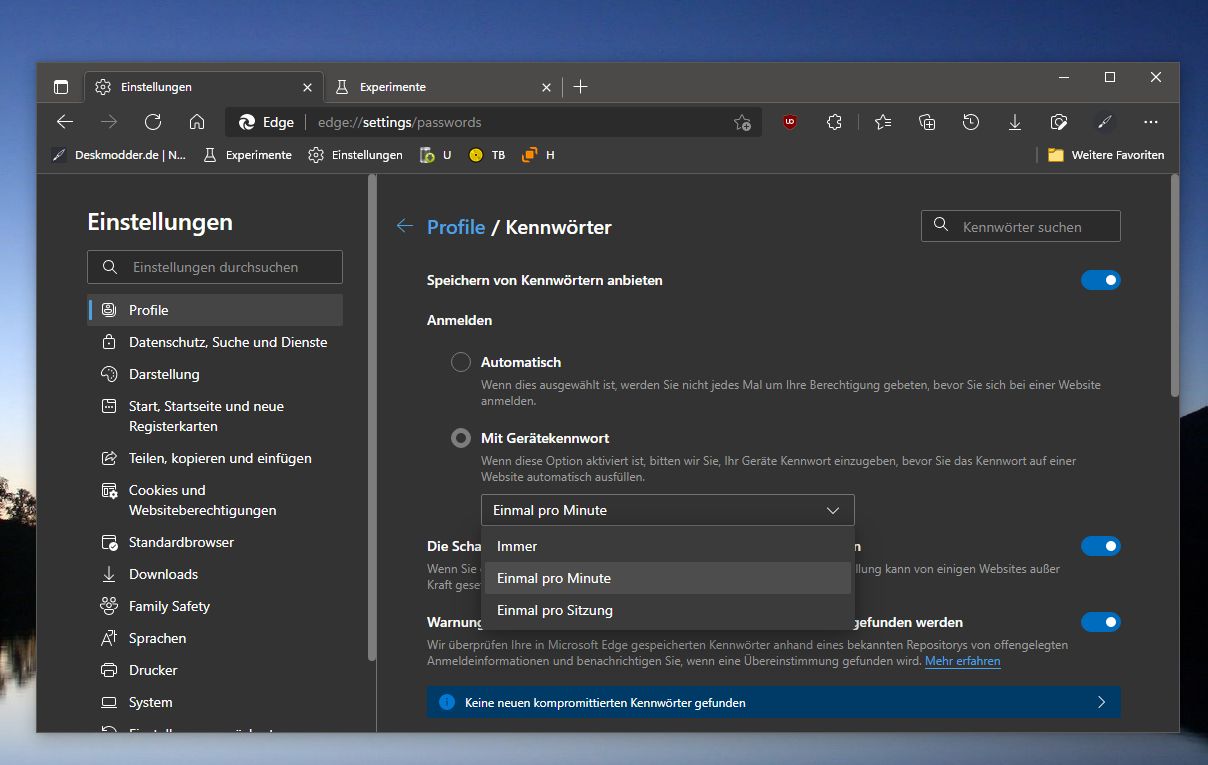Open Family Safety settings section
Viewport: 1208px width, 765px height.
point(215,606)
